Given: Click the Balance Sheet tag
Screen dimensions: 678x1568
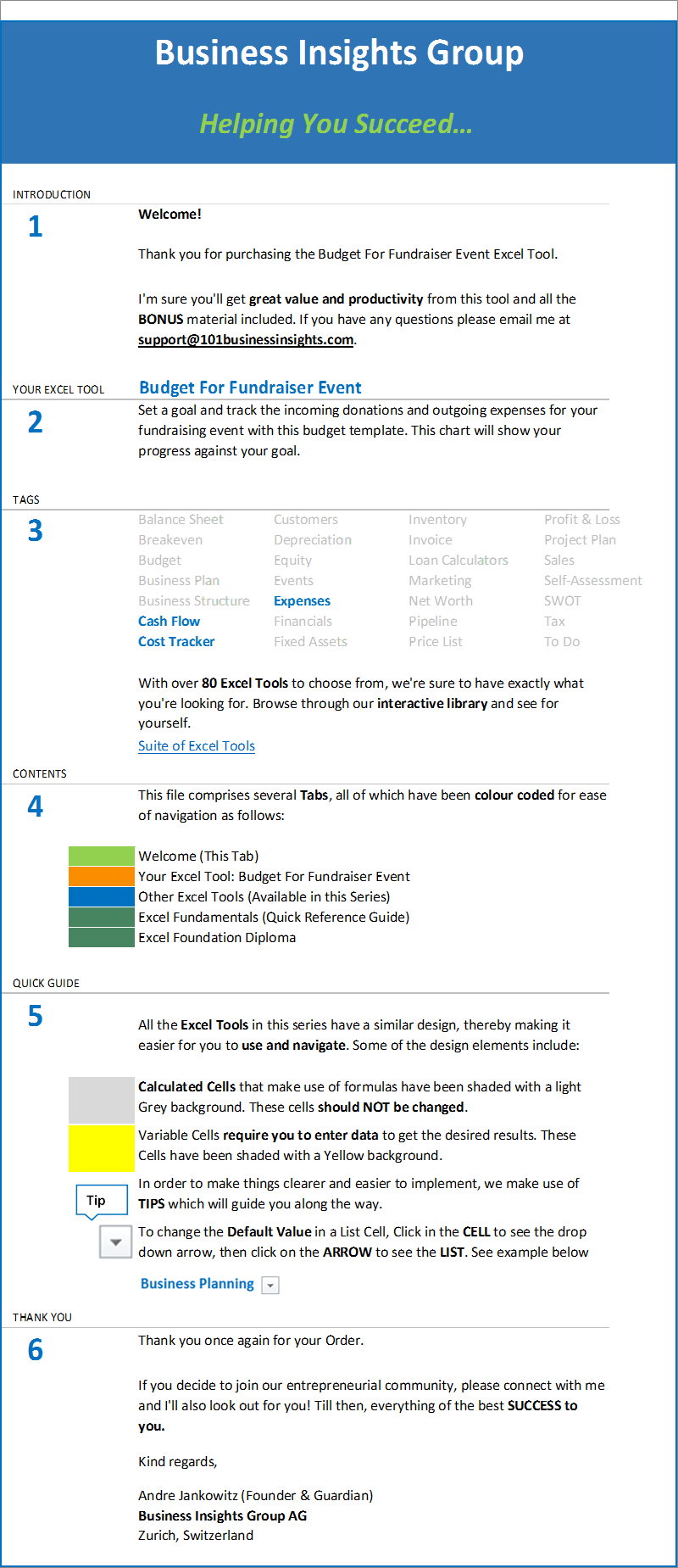Looking at the screenshot, I should 181,520.
